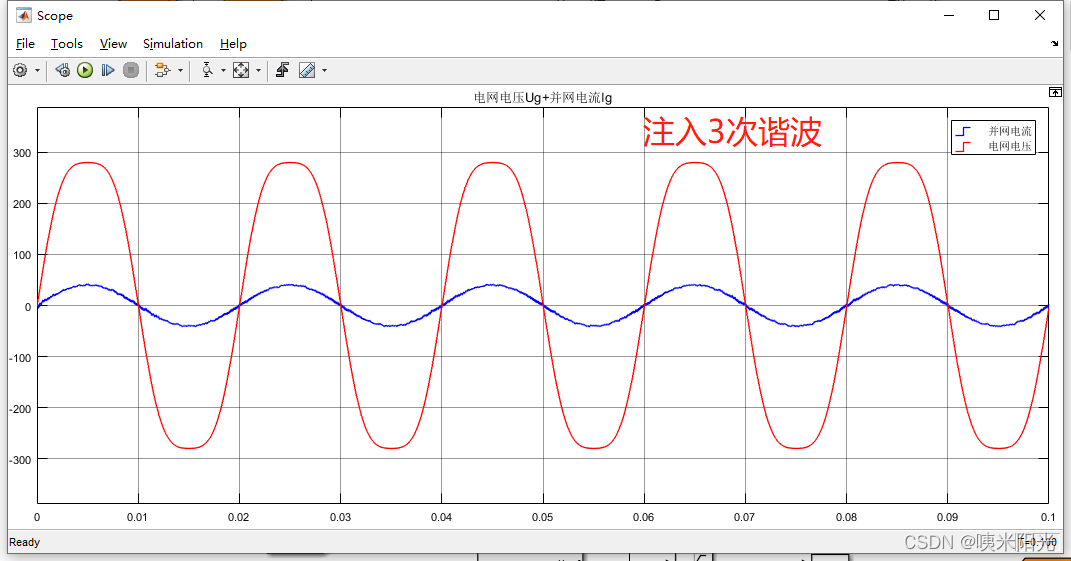Minimize the Scope window
The width and height of the screenshot is (1071, 561).
[949, 15]
